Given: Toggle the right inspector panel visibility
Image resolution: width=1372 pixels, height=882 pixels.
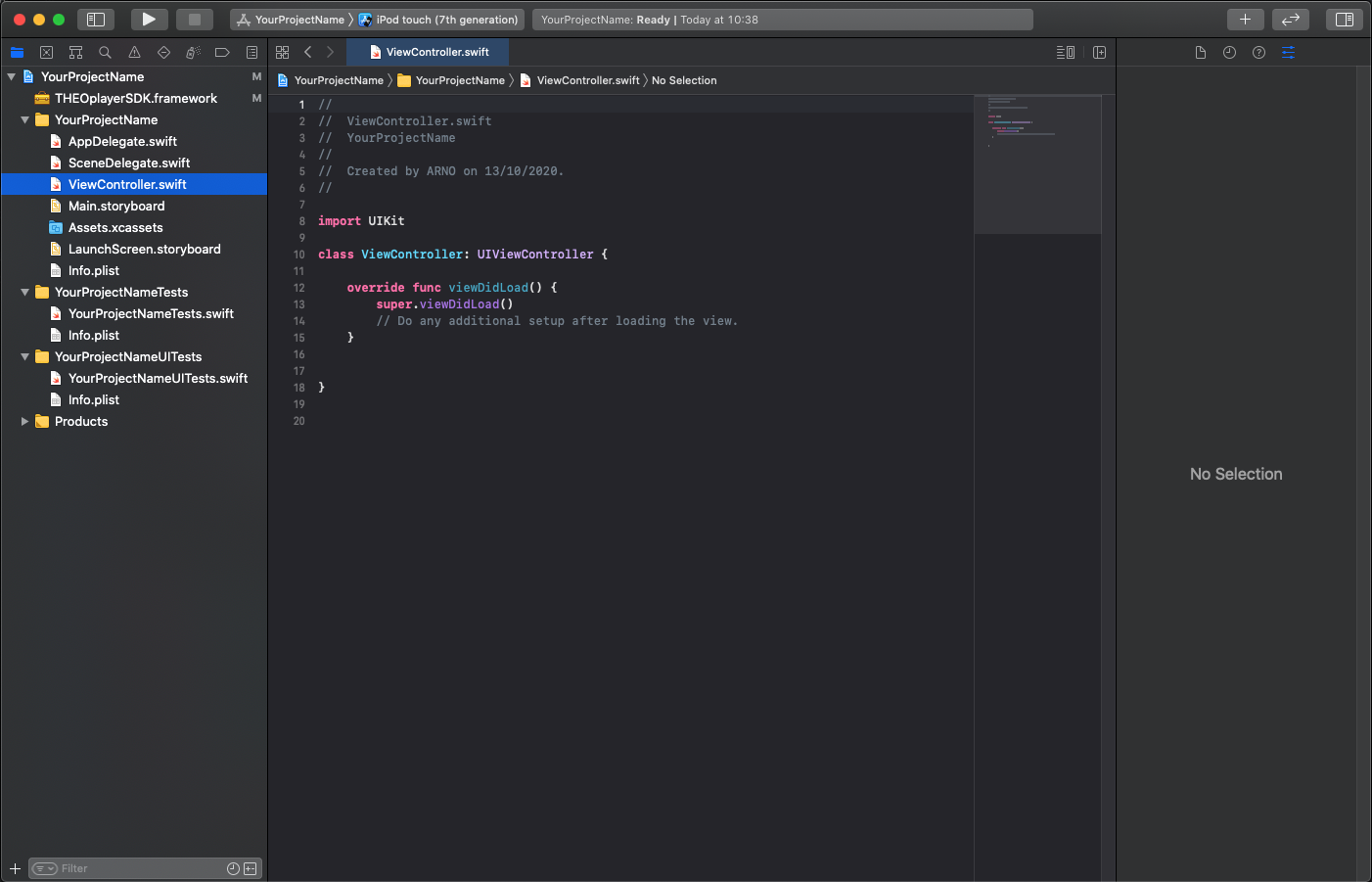Looking at the screenshot, I should 1345,20.
